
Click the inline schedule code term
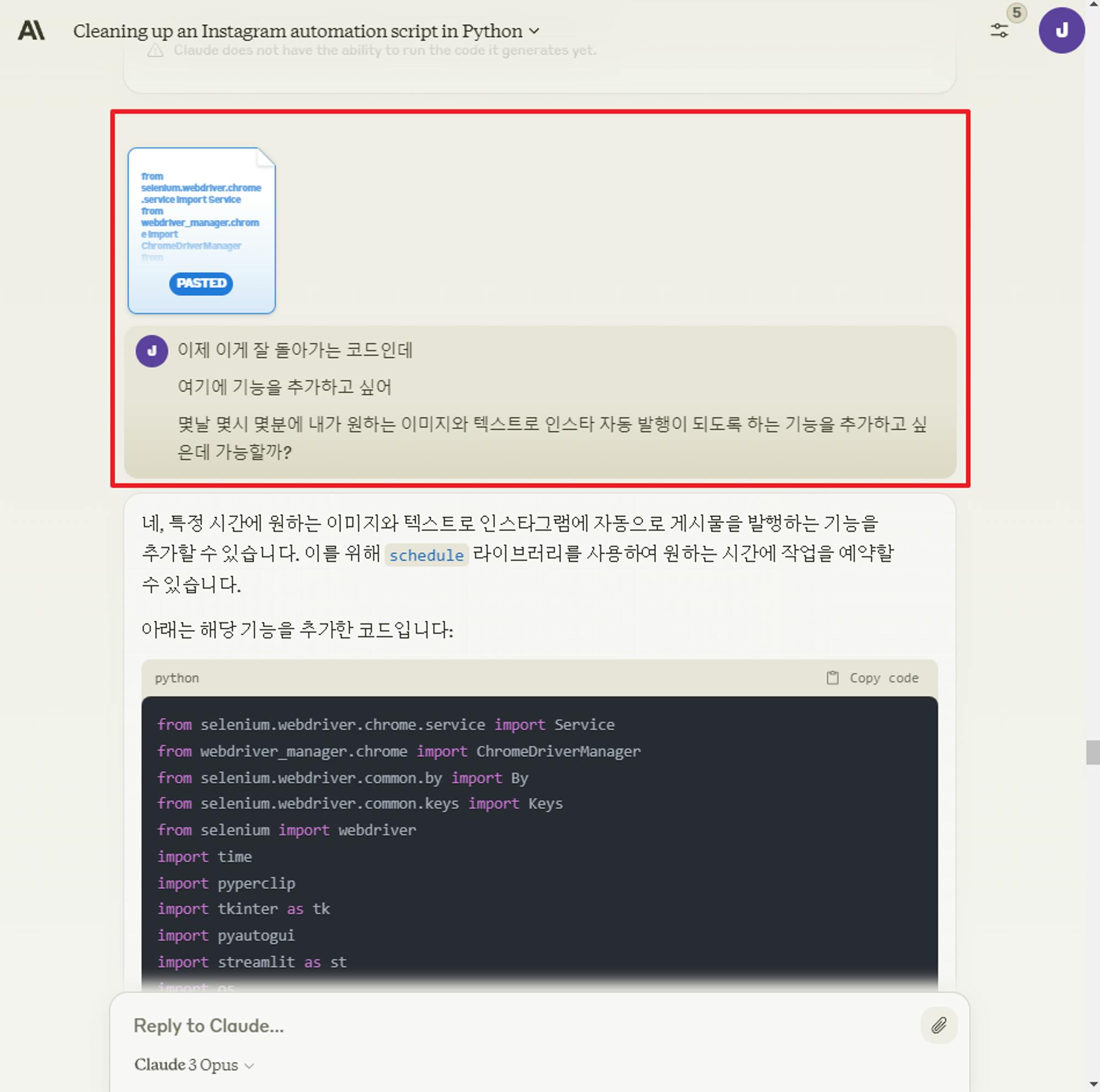pyautogui.click(x=426, y=555)
